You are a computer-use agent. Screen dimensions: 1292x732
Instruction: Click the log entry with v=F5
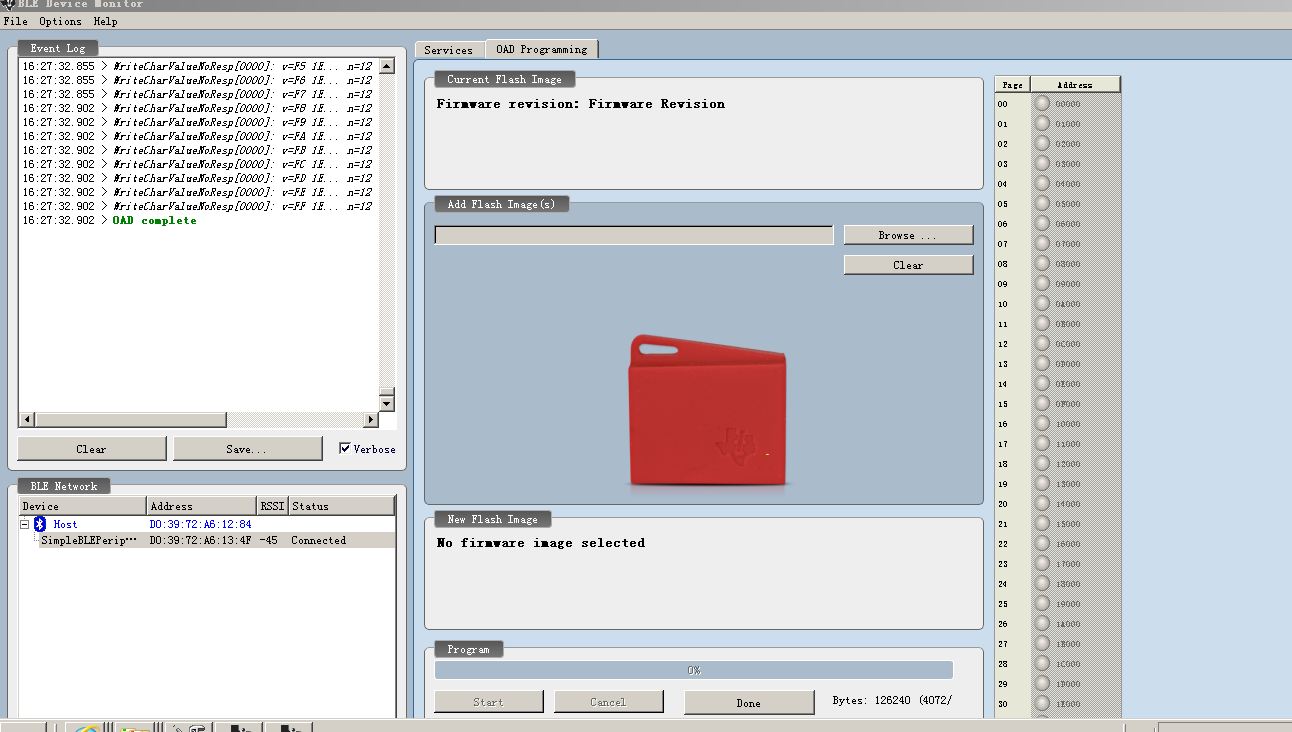[x=198, y=66]
